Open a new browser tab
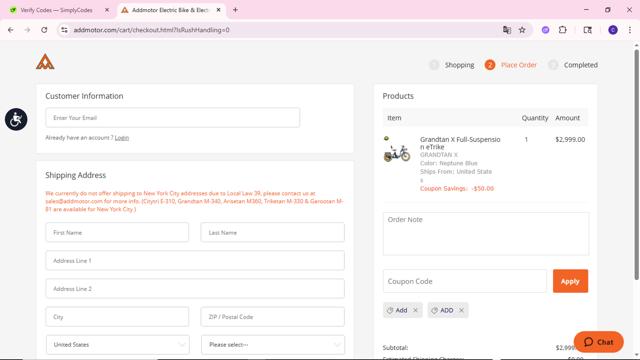640x360 pixels. tap(235, 10)
